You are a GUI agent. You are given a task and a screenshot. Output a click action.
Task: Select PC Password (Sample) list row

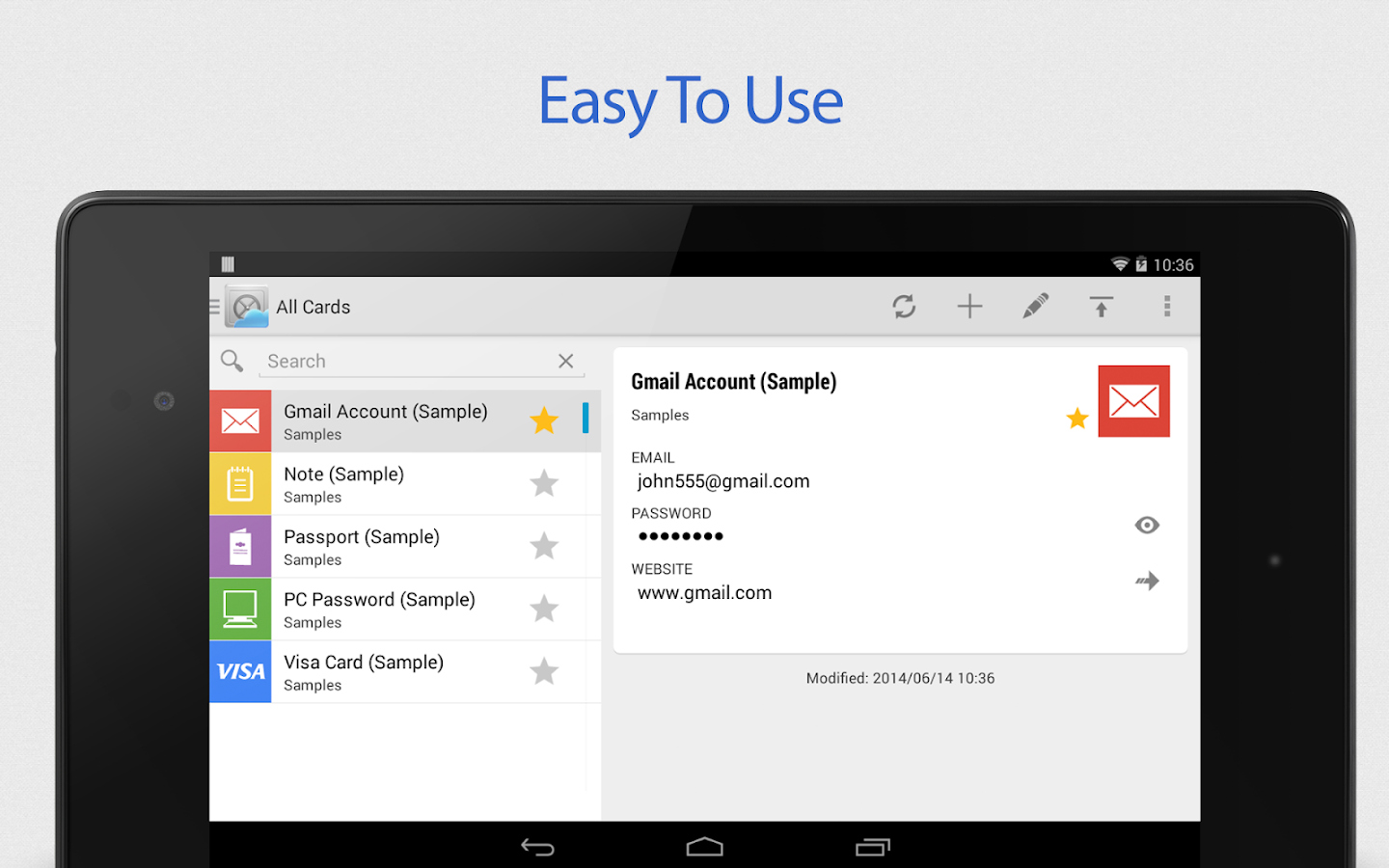(x=405, y=609)
